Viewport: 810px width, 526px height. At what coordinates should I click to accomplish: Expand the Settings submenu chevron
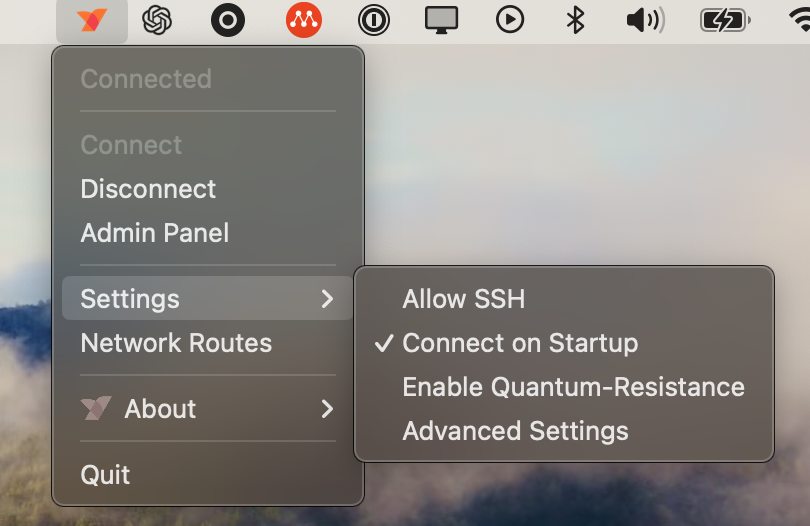(x=327, y=299)
